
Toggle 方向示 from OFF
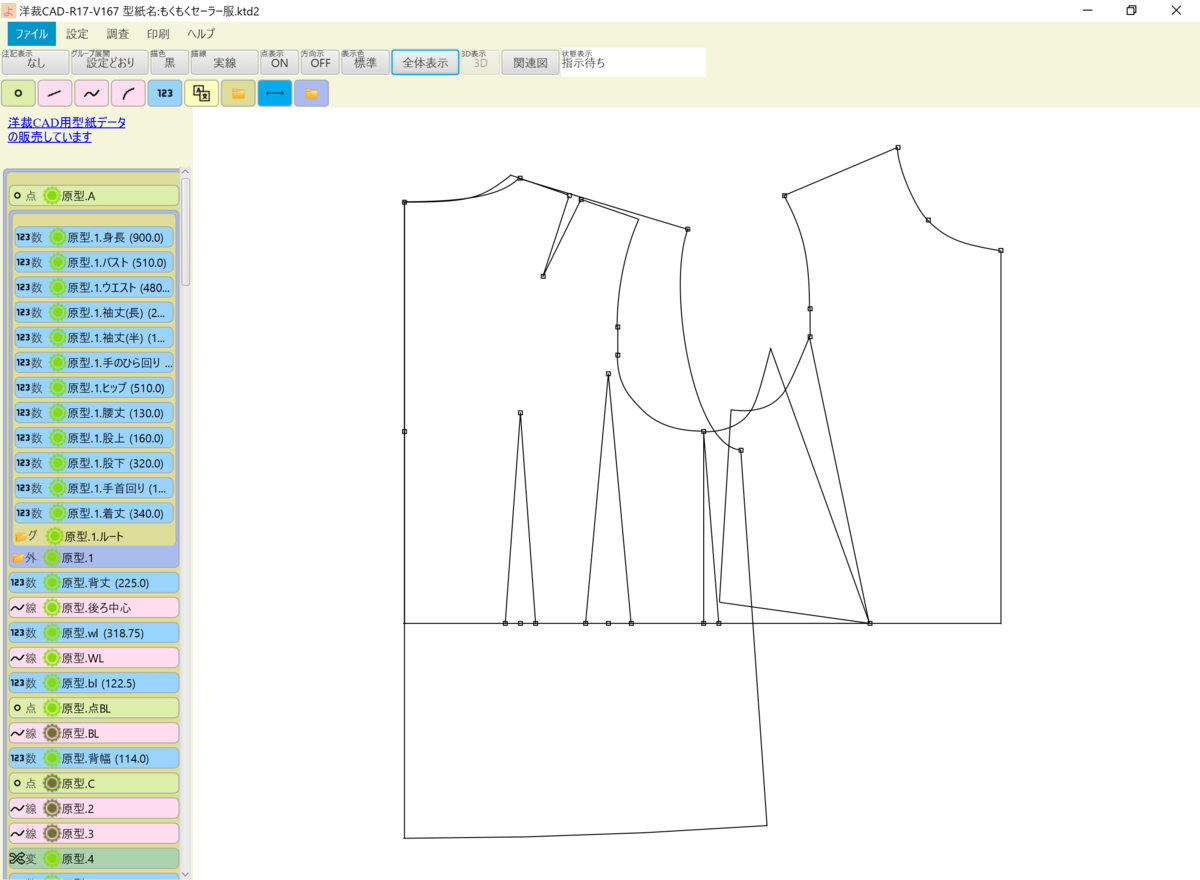click(x=320, y=62)
